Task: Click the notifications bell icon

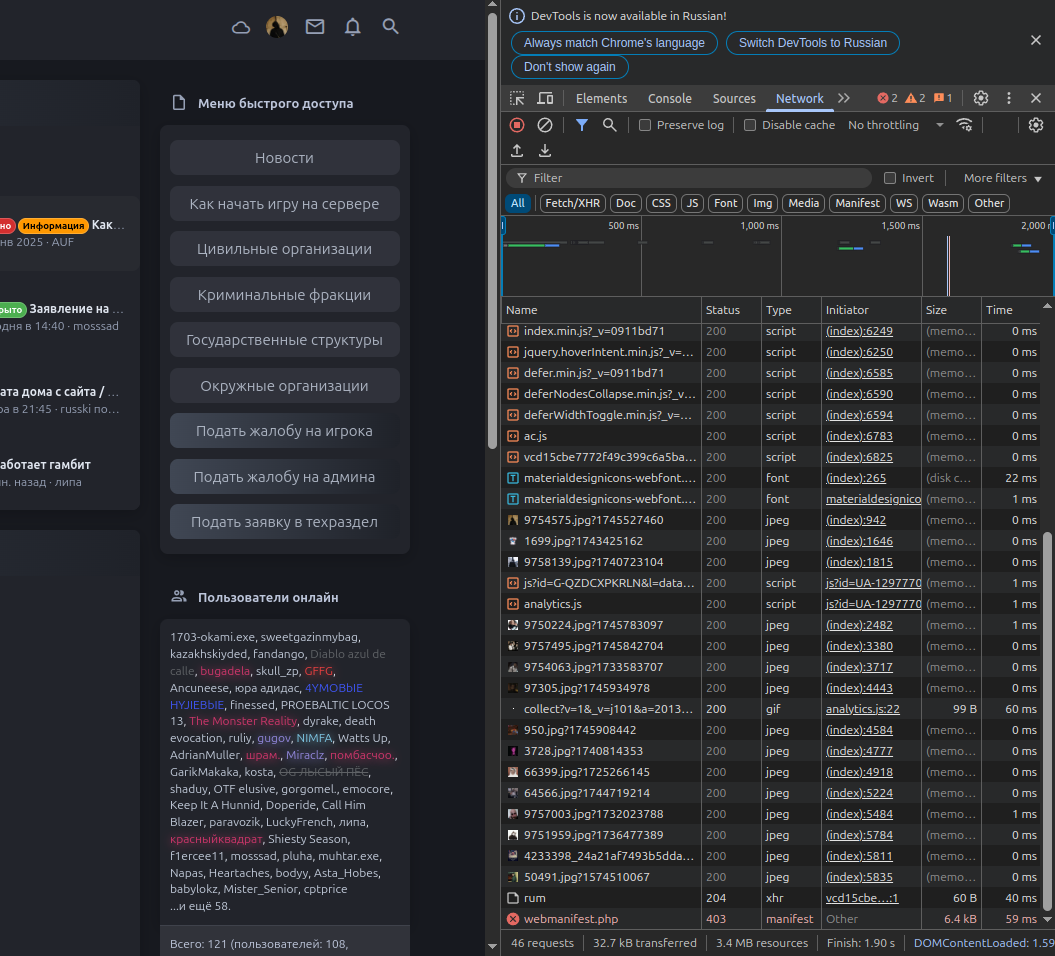Action: click(353, 27)
